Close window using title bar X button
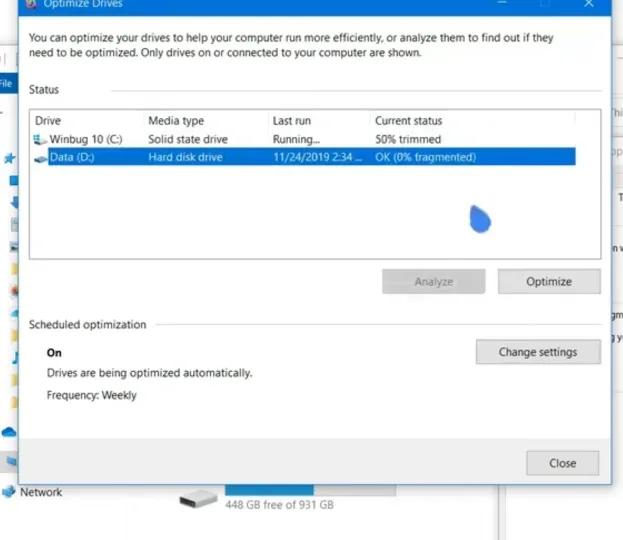 pos(589,4)
